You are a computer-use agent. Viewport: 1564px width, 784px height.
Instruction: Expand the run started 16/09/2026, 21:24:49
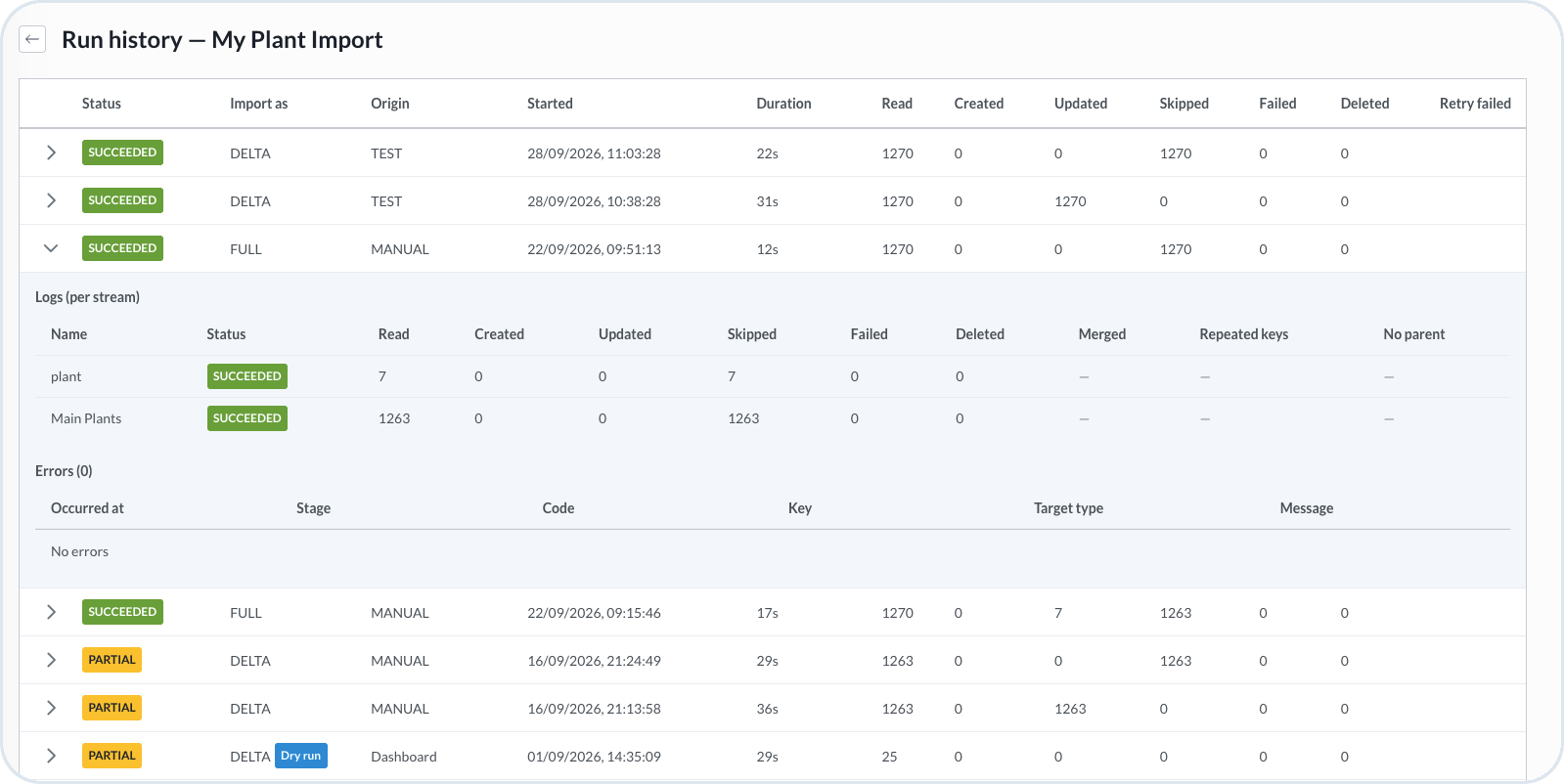click(x=51, y=660)
